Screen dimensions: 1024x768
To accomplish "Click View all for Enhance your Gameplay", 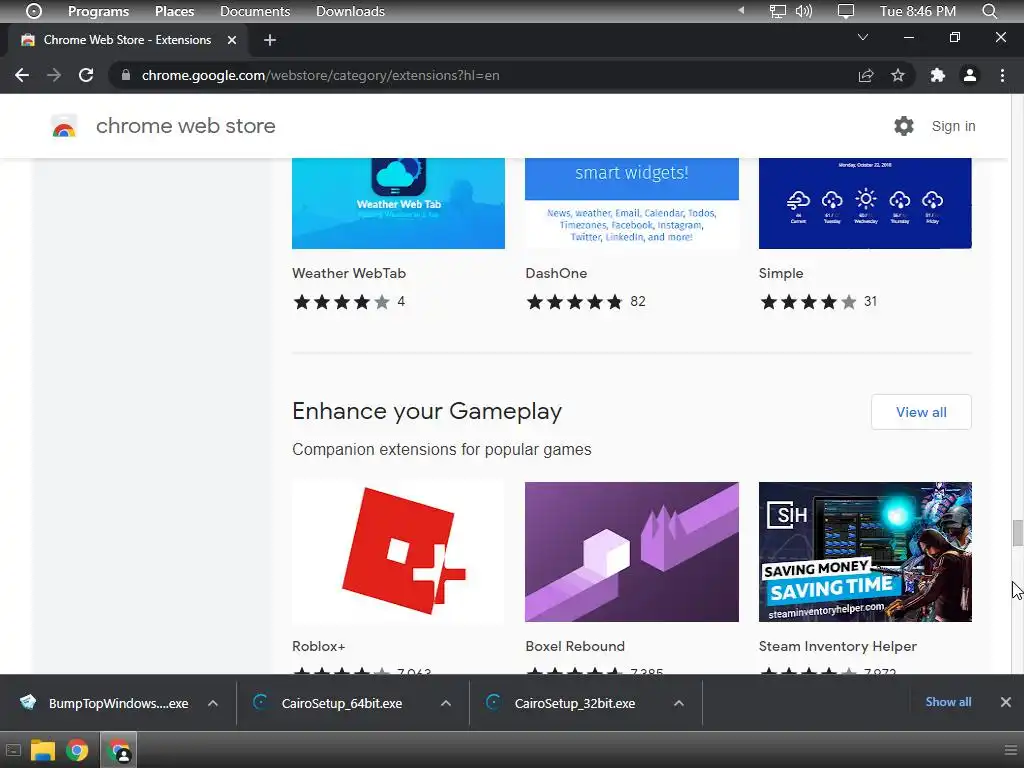I will (921, 412).
